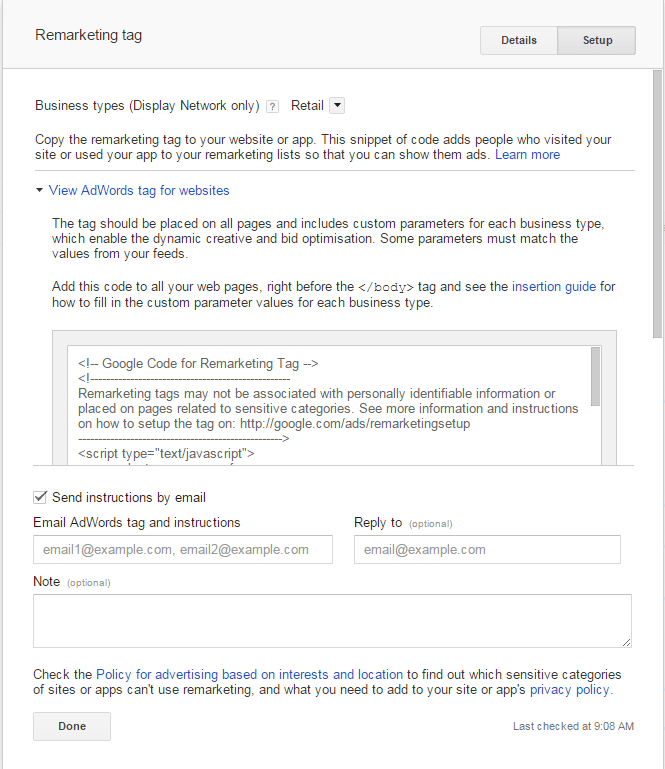This screenshot has width=665, height=769.
Task: Click into the Note text area
Action: point(330,620)
